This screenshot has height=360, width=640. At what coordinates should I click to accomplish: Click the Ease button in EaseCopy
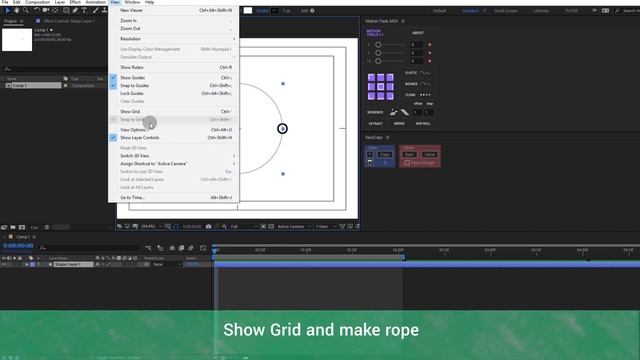[x=409, y=154]
